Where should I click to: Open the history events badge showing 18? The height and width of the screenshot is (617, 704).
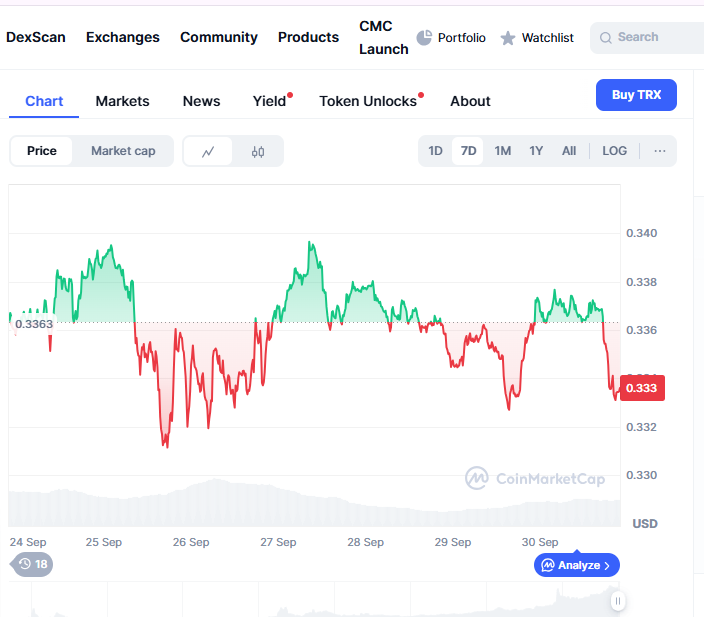32,564
